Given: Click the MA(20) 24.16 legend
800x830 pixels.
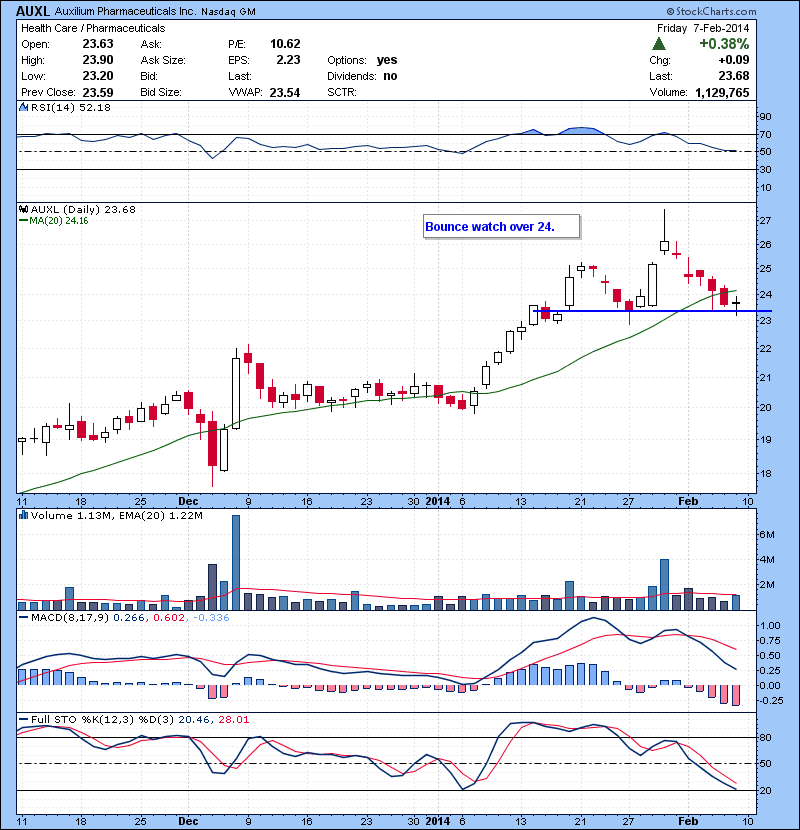Looking at the screenshot, I should 53,221.
